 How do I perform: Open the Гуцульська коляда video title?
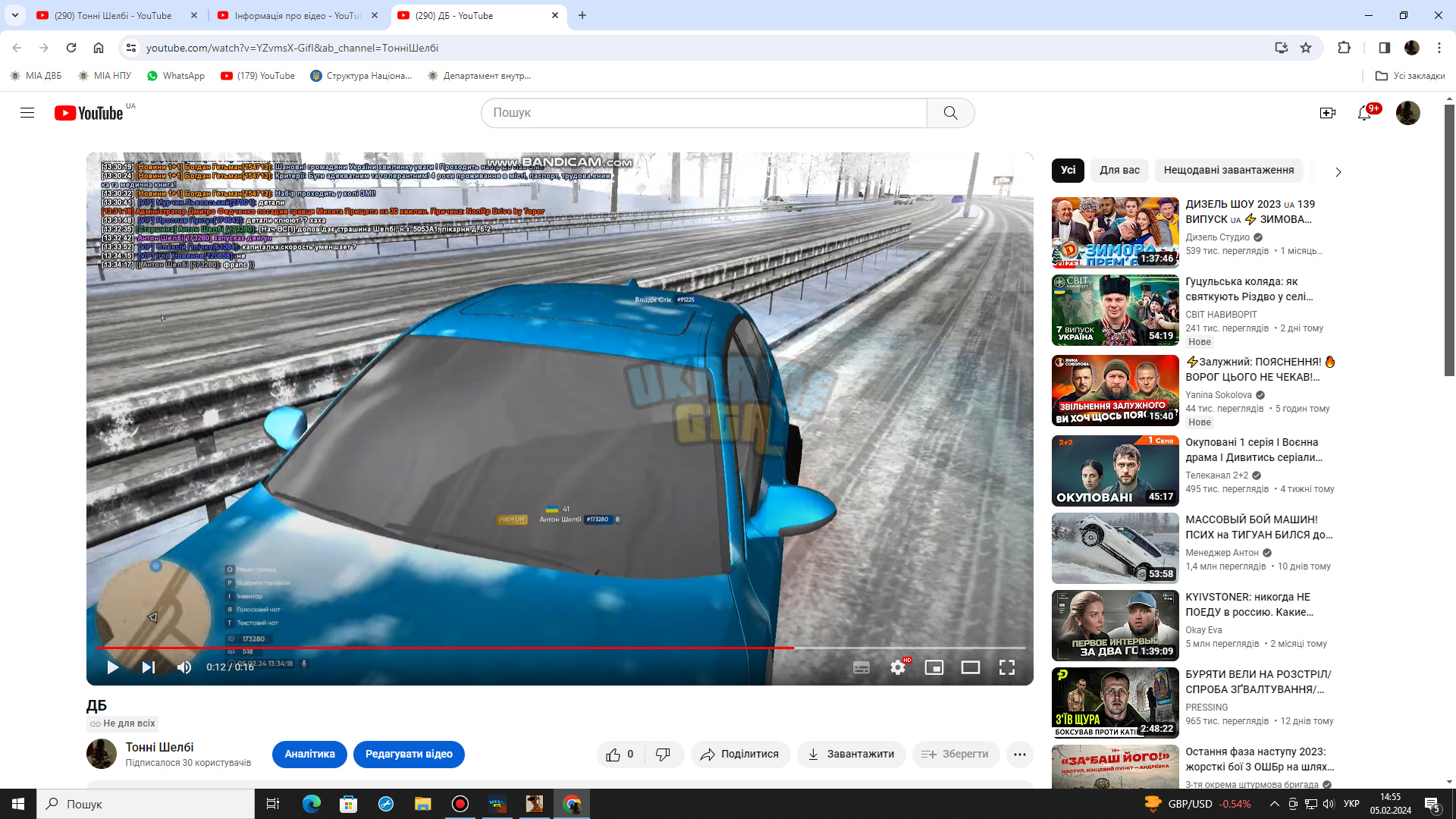1249,290
